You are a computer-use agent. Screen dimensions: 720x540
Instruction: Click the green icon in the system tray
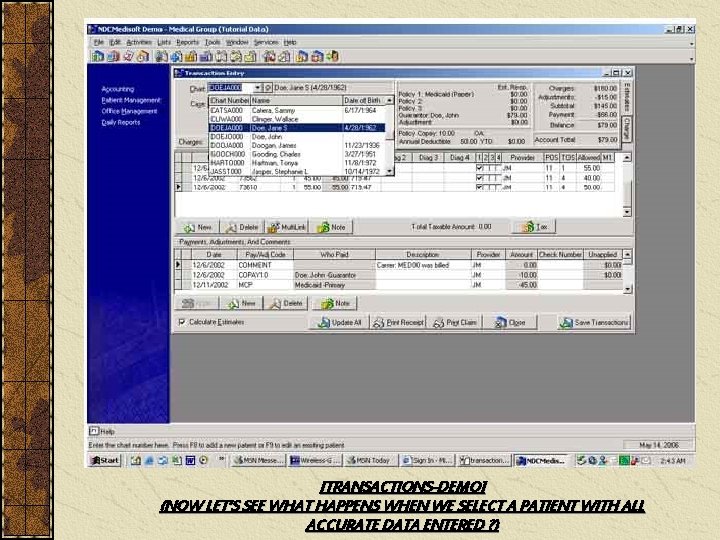point(624,460)
